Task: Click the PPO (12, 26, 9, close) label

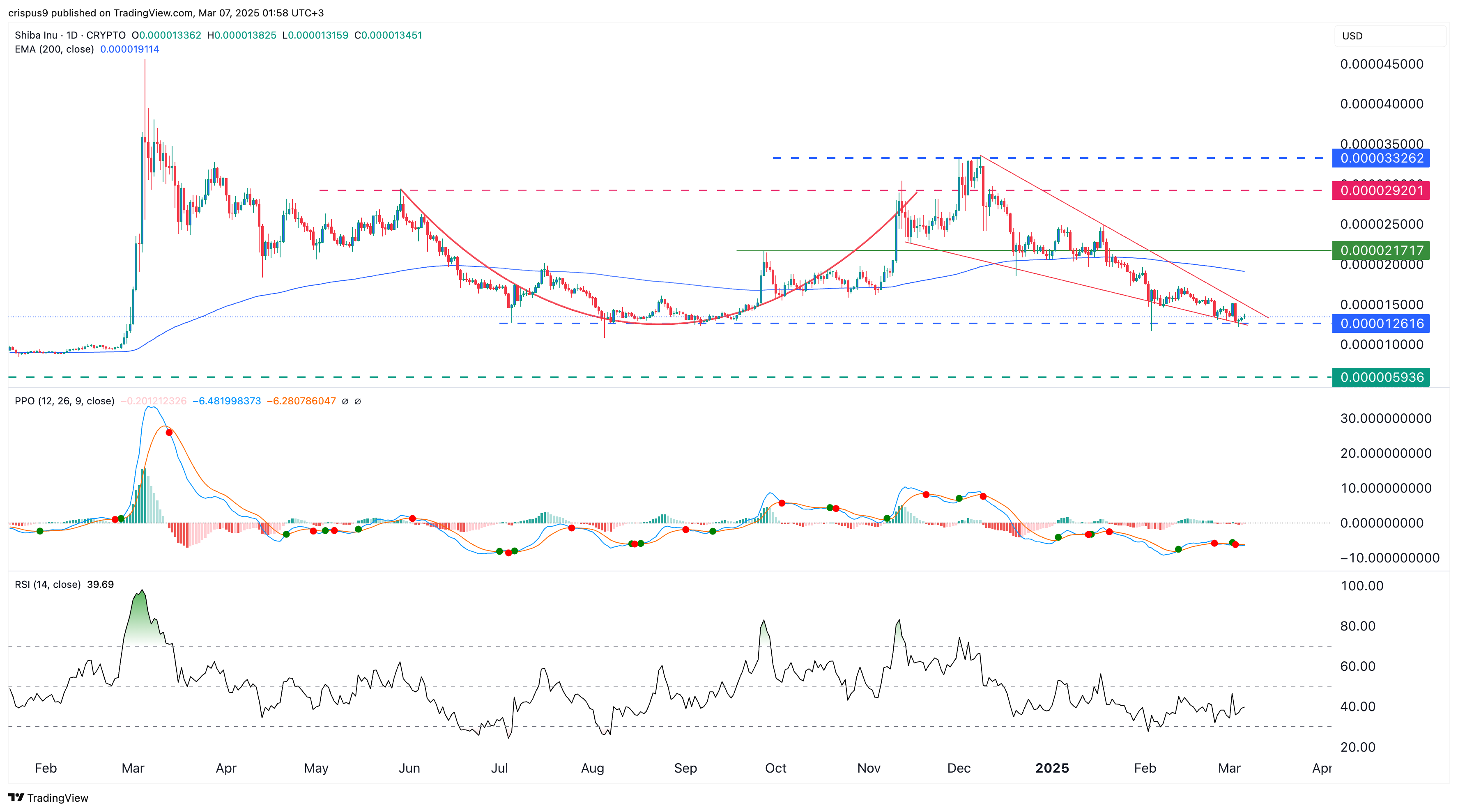Action: pyautogui.click(x=64, y=401)
